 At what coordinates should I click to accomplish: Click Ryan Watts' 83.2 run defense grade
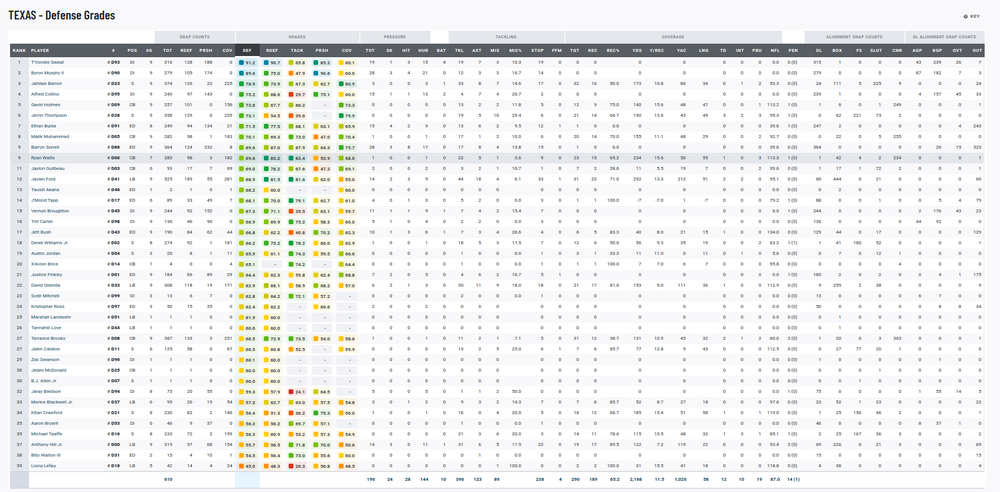(273, 158)
